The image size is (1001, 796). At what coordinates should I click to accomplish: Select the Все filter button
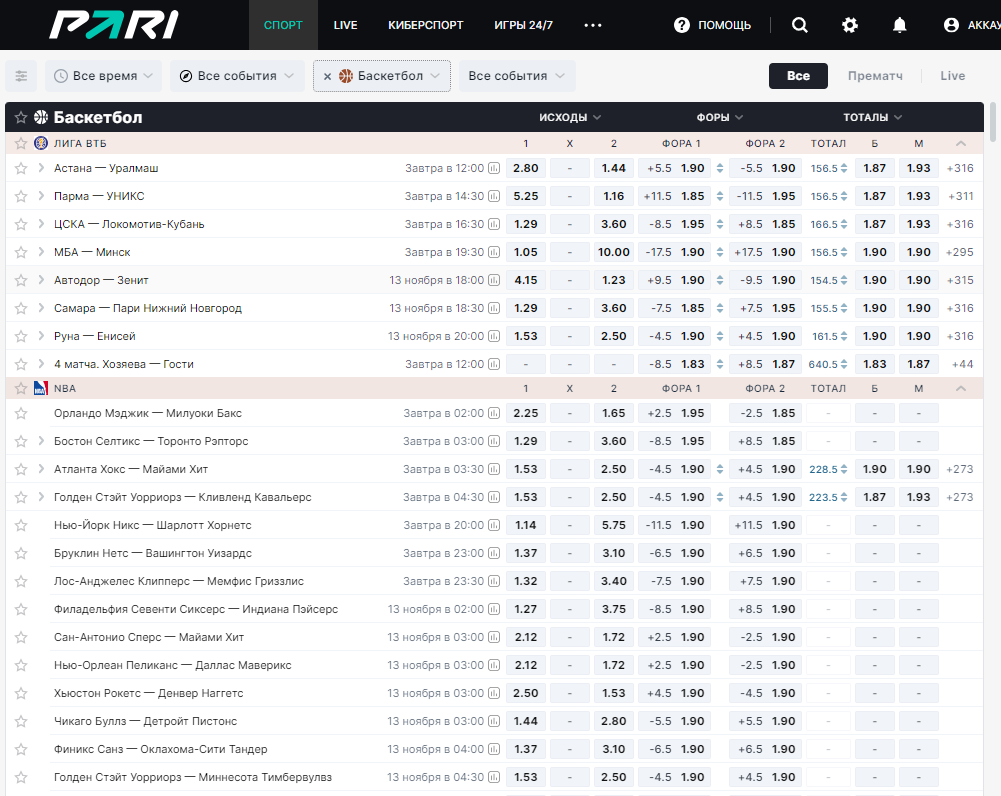point(798,76)
